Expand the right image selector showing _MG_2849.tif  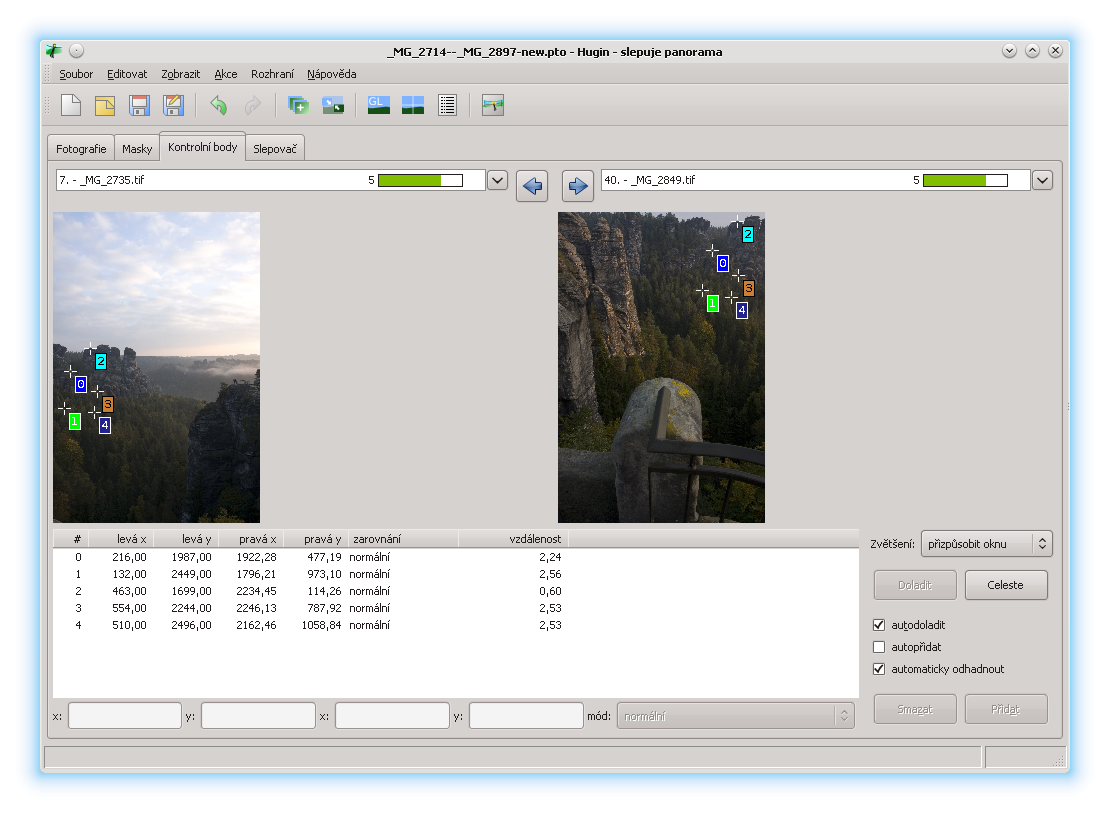[x=1042, y=180]
